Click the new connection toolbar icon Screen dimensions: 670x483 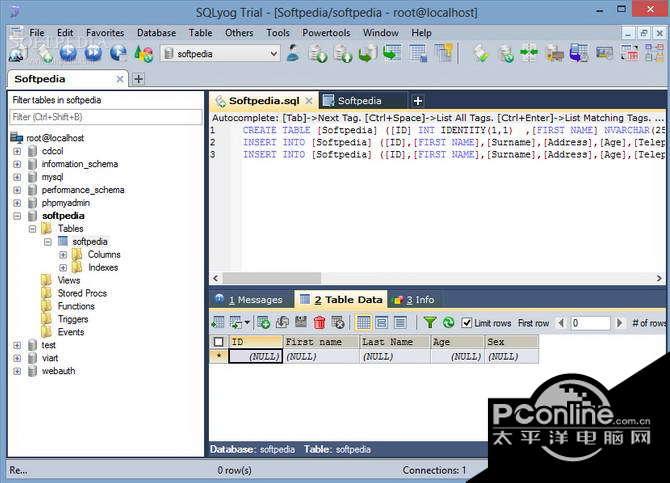[x=18, y=53]
